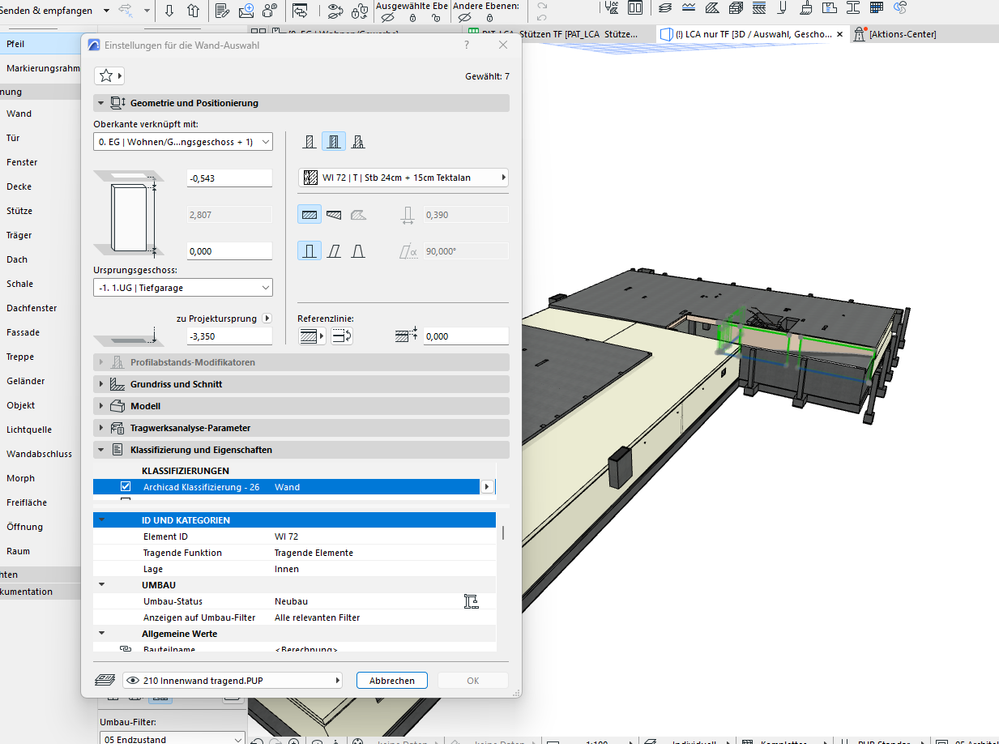999x744 pixels.
Task: Open reference line location picker
Action: coord(312,337)
